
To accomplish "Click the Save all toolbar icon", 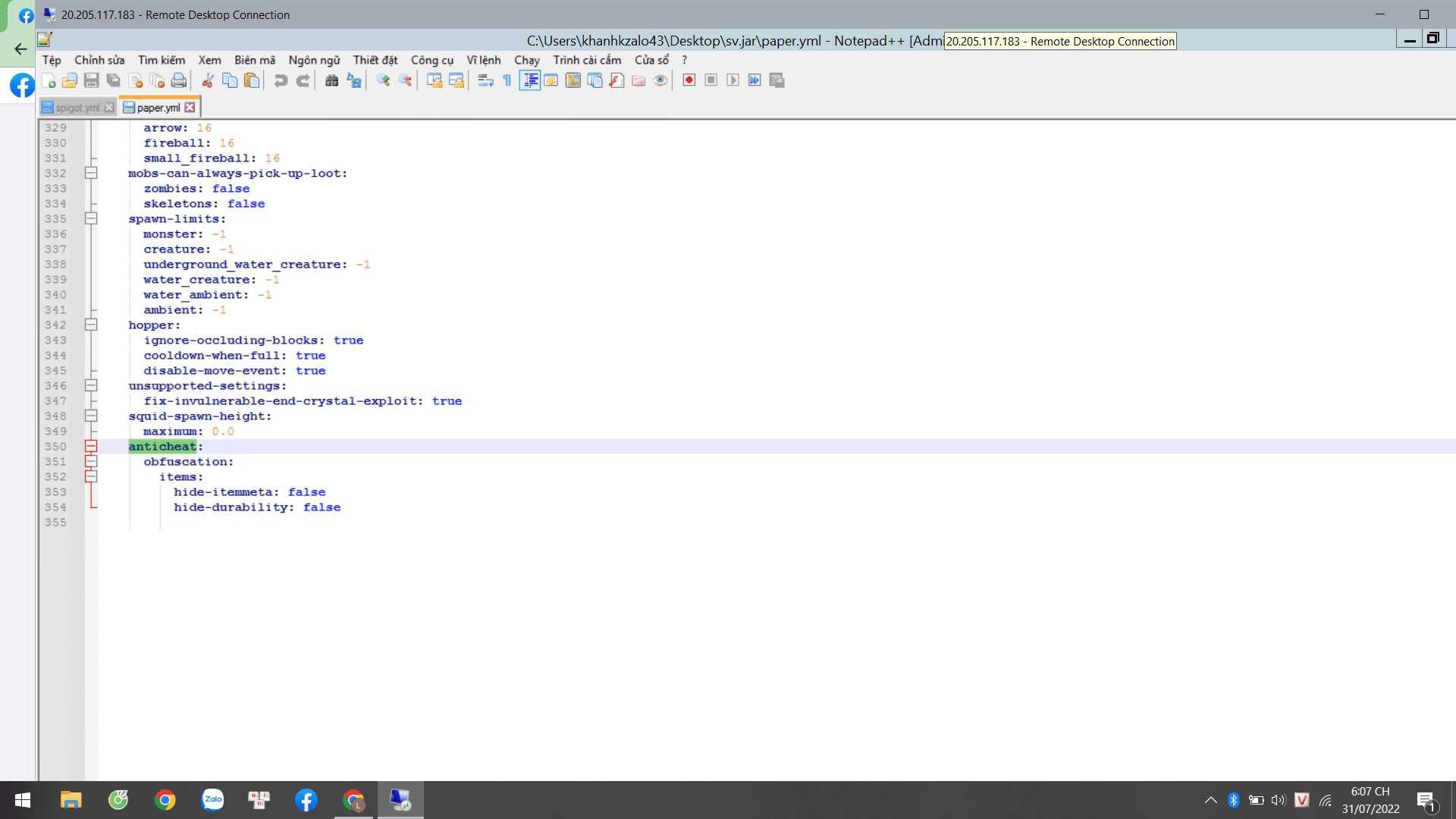I will (114, 80).
